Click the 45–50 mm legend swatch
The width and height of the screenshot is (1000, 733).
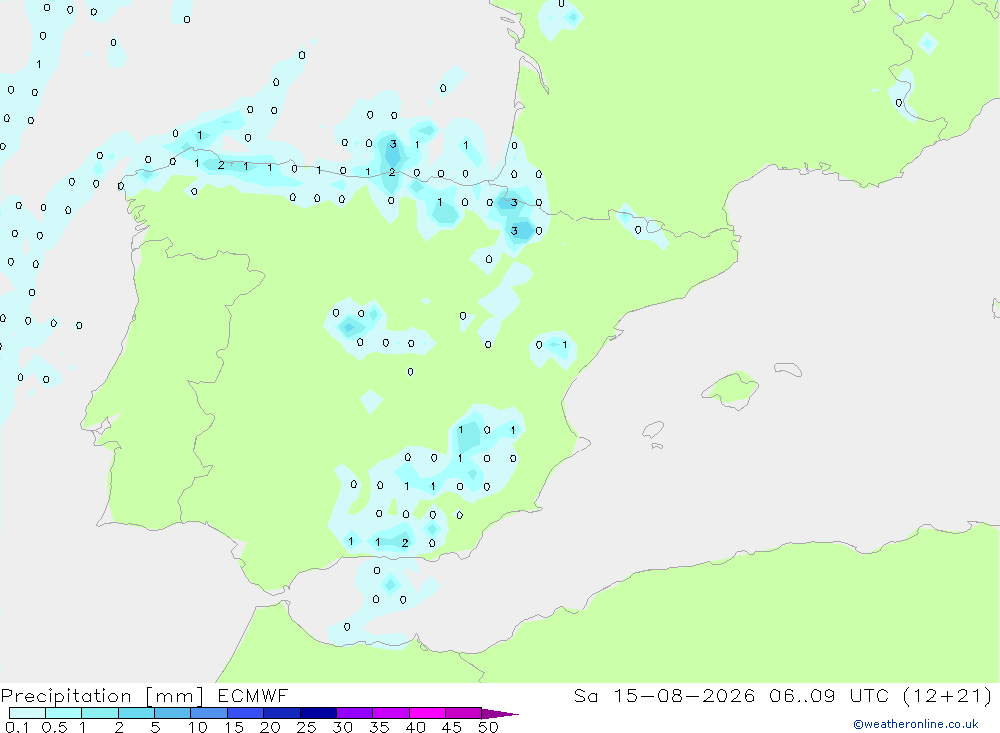click(x=464, y=713)
